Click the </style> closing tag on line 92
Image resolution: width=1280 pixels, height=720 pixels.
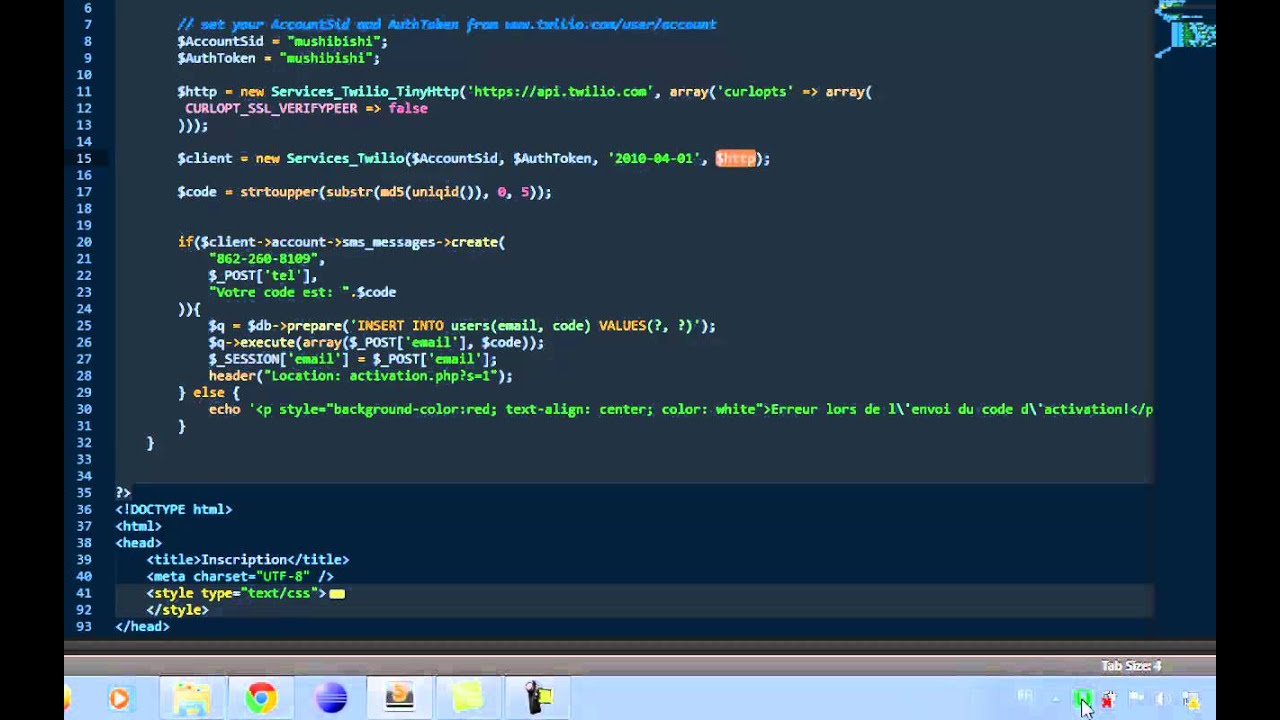[x=177, y=610]
